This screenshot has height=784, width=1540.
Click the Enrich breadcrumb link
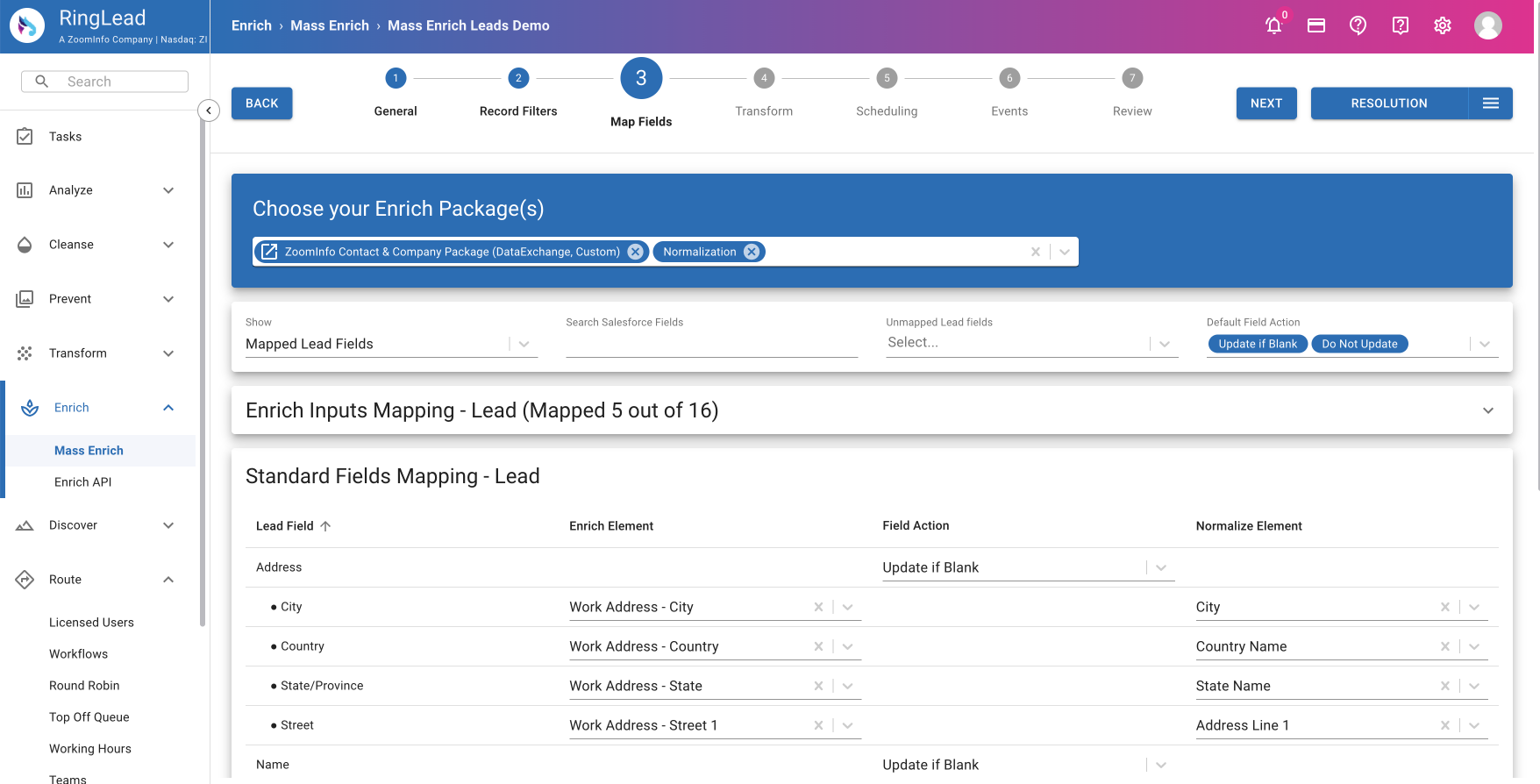(252, 25)
